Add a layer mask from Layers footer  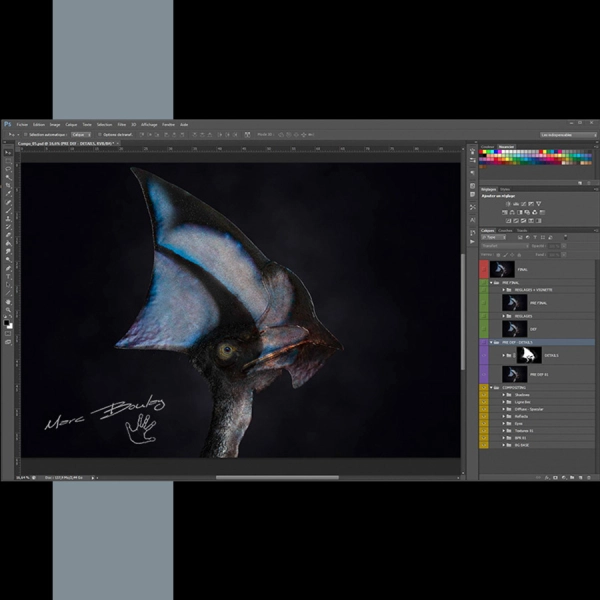click(555, 478)
